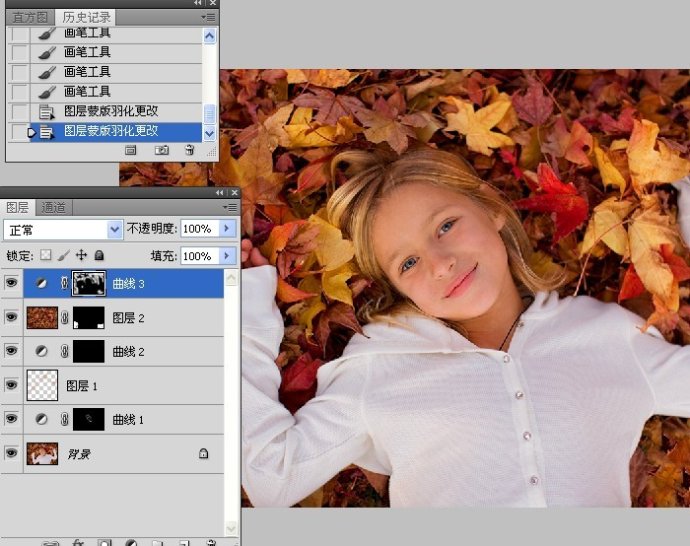
Task: Click the delete history state trash icon
Action: coord(190,150)
